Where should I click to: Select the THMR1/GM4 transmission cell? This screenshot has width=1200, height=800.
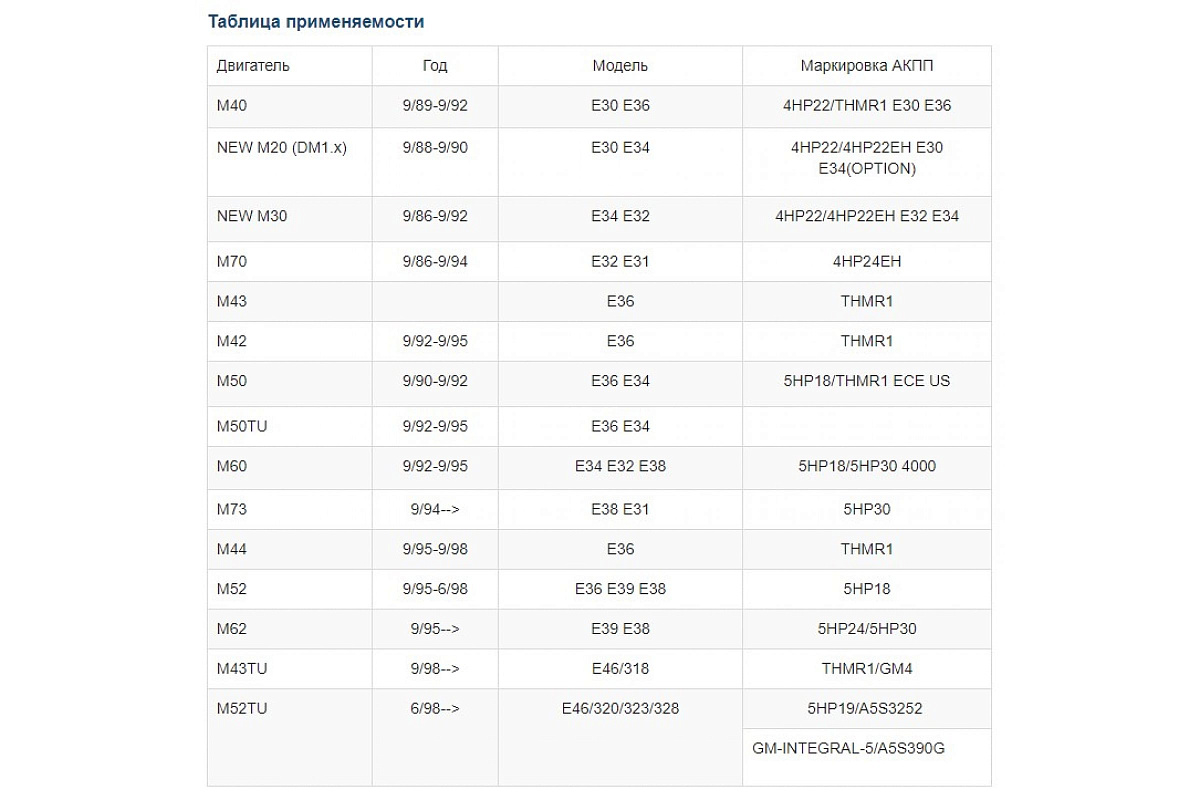867,669
